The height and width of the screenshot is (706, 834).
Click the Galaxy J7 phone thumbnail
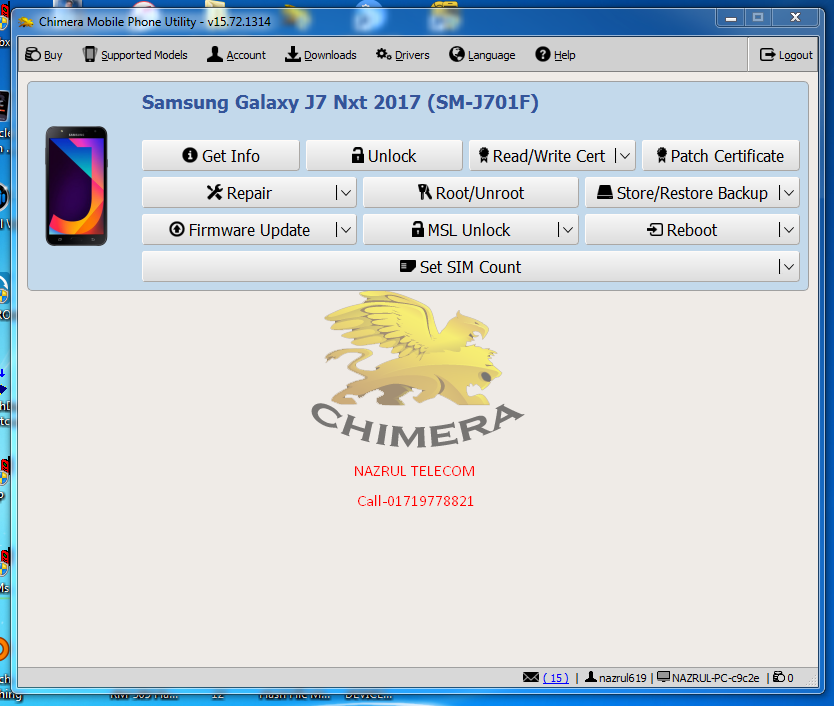tap(75, 185)
